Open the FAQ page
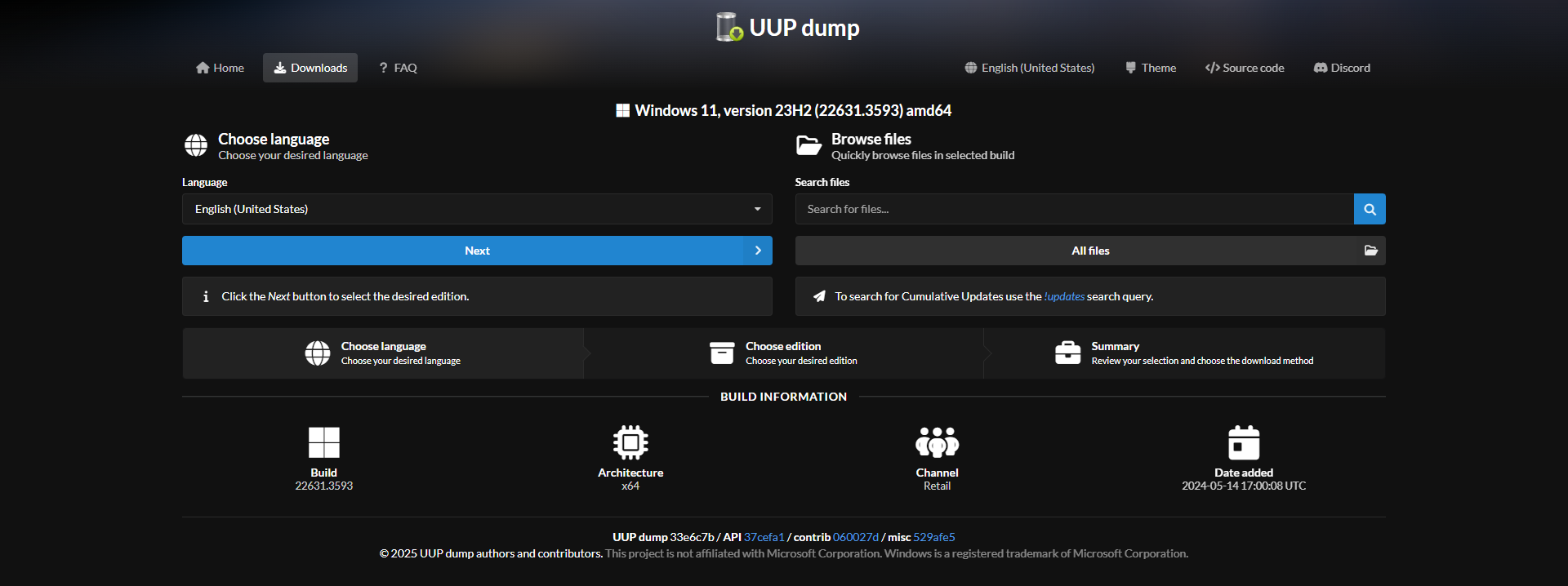This screenshot has height=586, width=1568. [398, 68]
